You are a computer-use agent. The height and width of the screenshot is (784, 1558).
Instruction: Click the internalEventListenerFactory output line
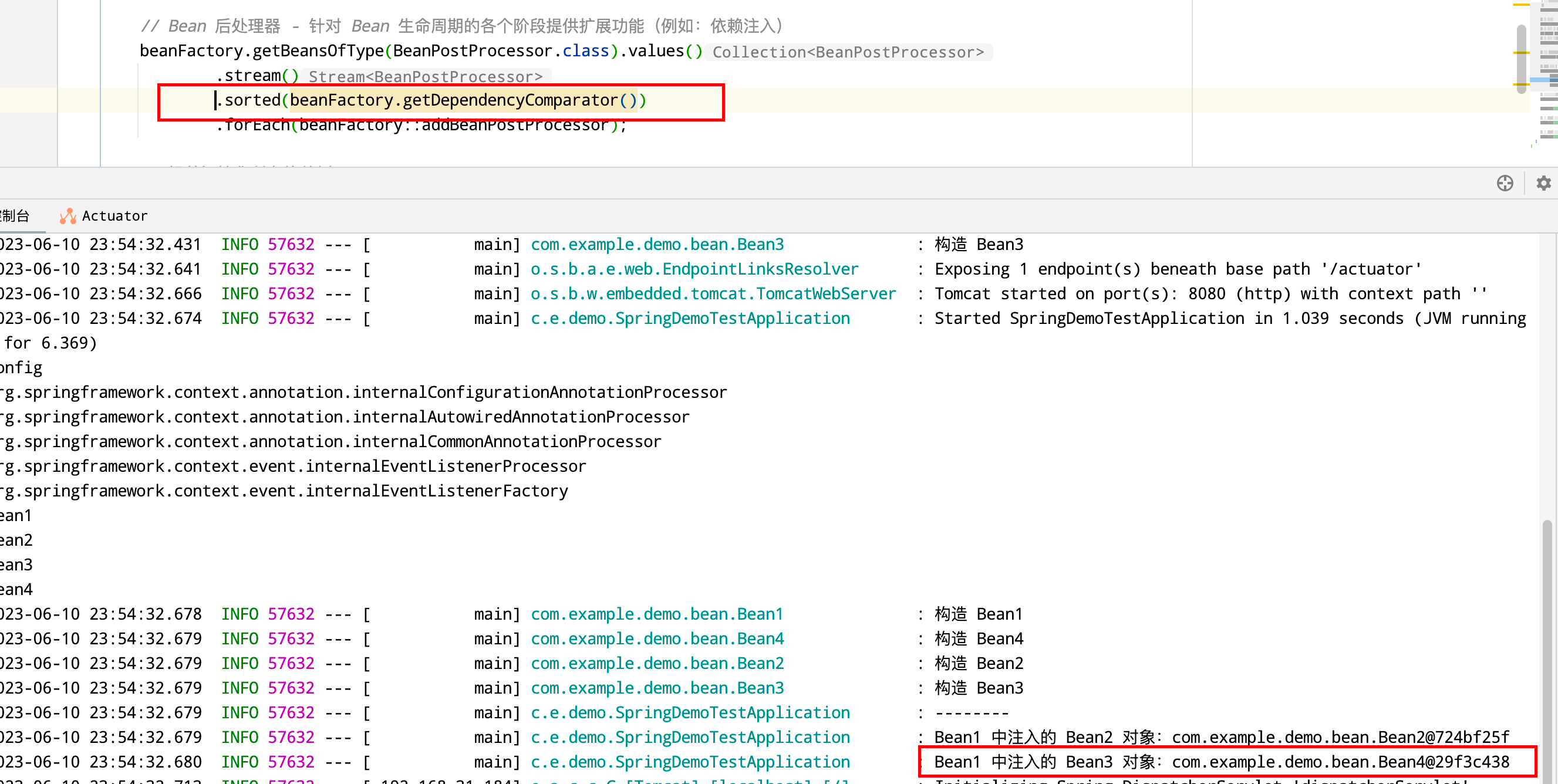pyautogui.click(x=284, y=491)
